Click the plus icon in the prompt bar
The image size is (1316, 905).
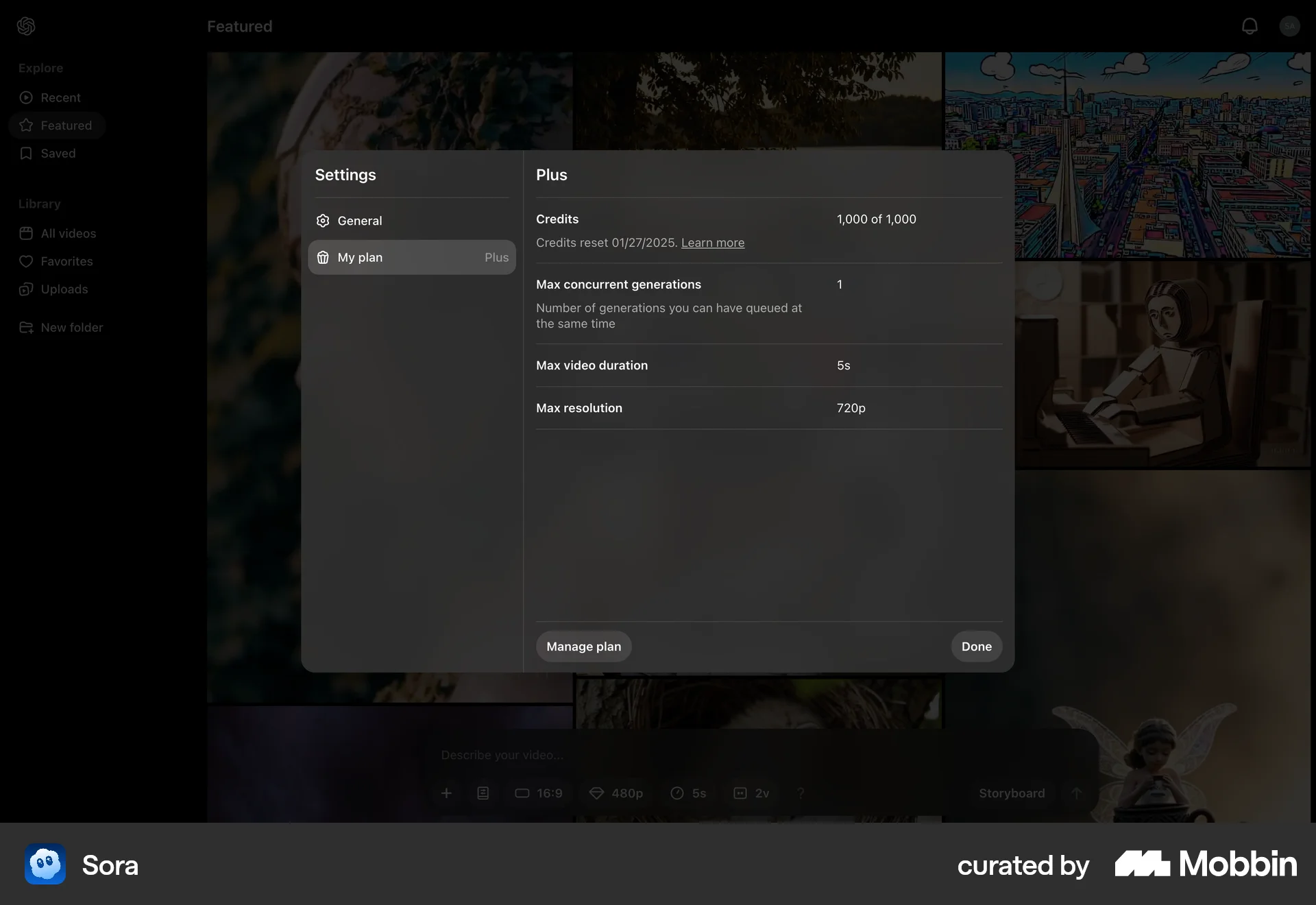pyautogui.click(x=447, y=793)
